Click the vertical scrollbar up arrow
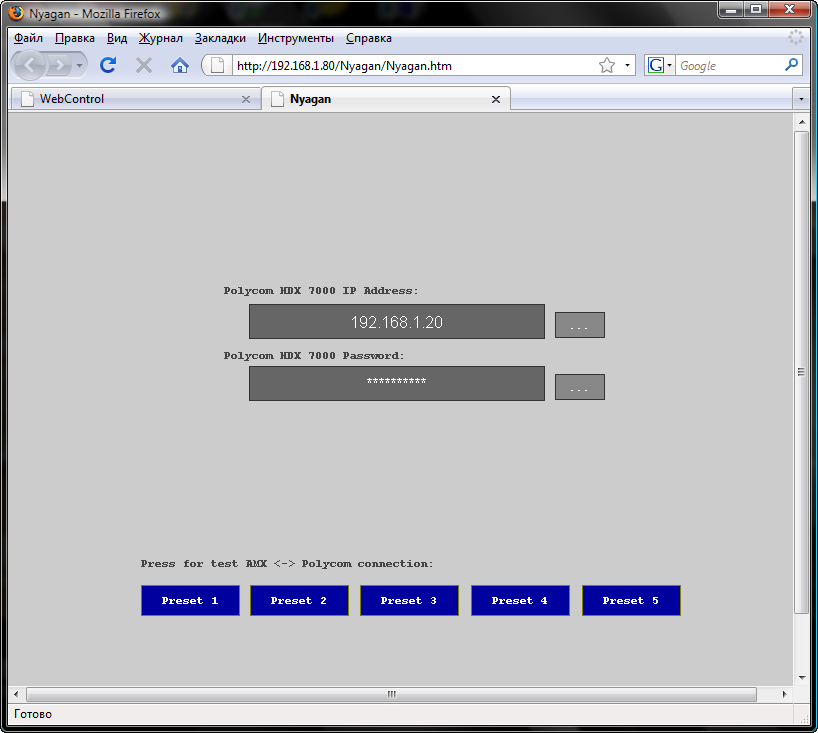The width and height of the screenshot is (818, 733). (801, 122)
